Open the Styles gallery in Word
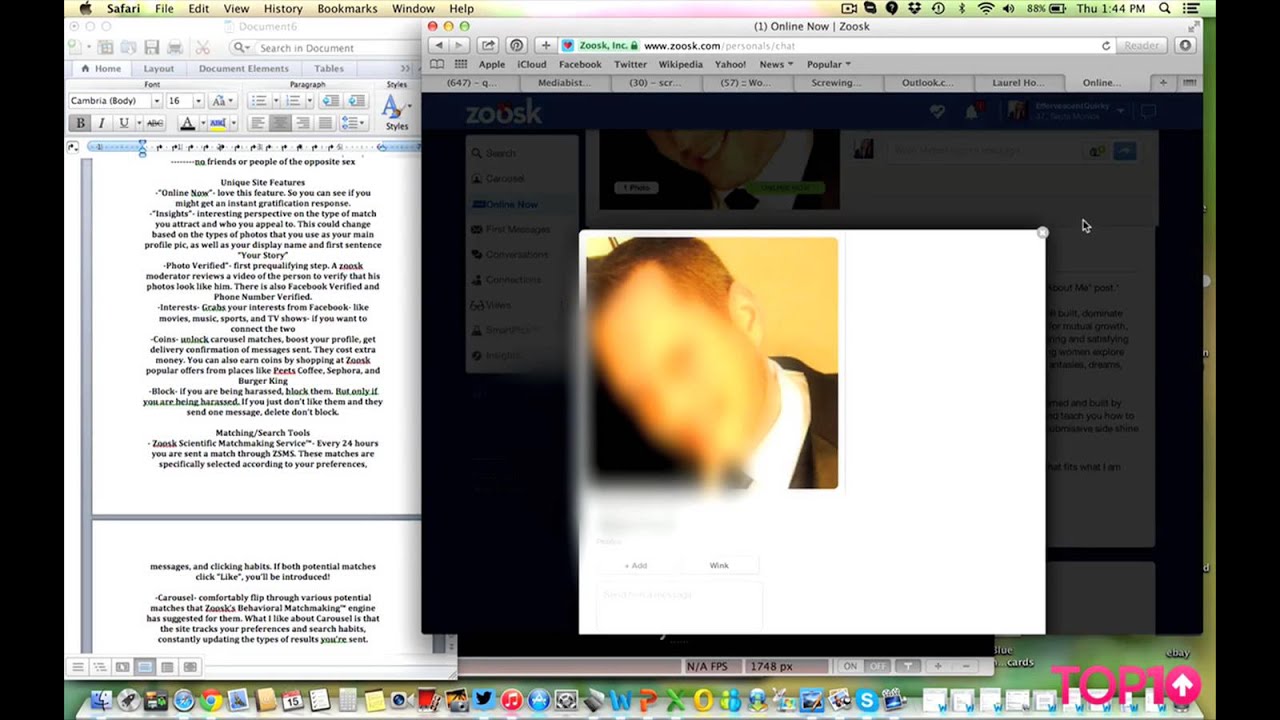The image size is (1280, 720). pos(396,111)
